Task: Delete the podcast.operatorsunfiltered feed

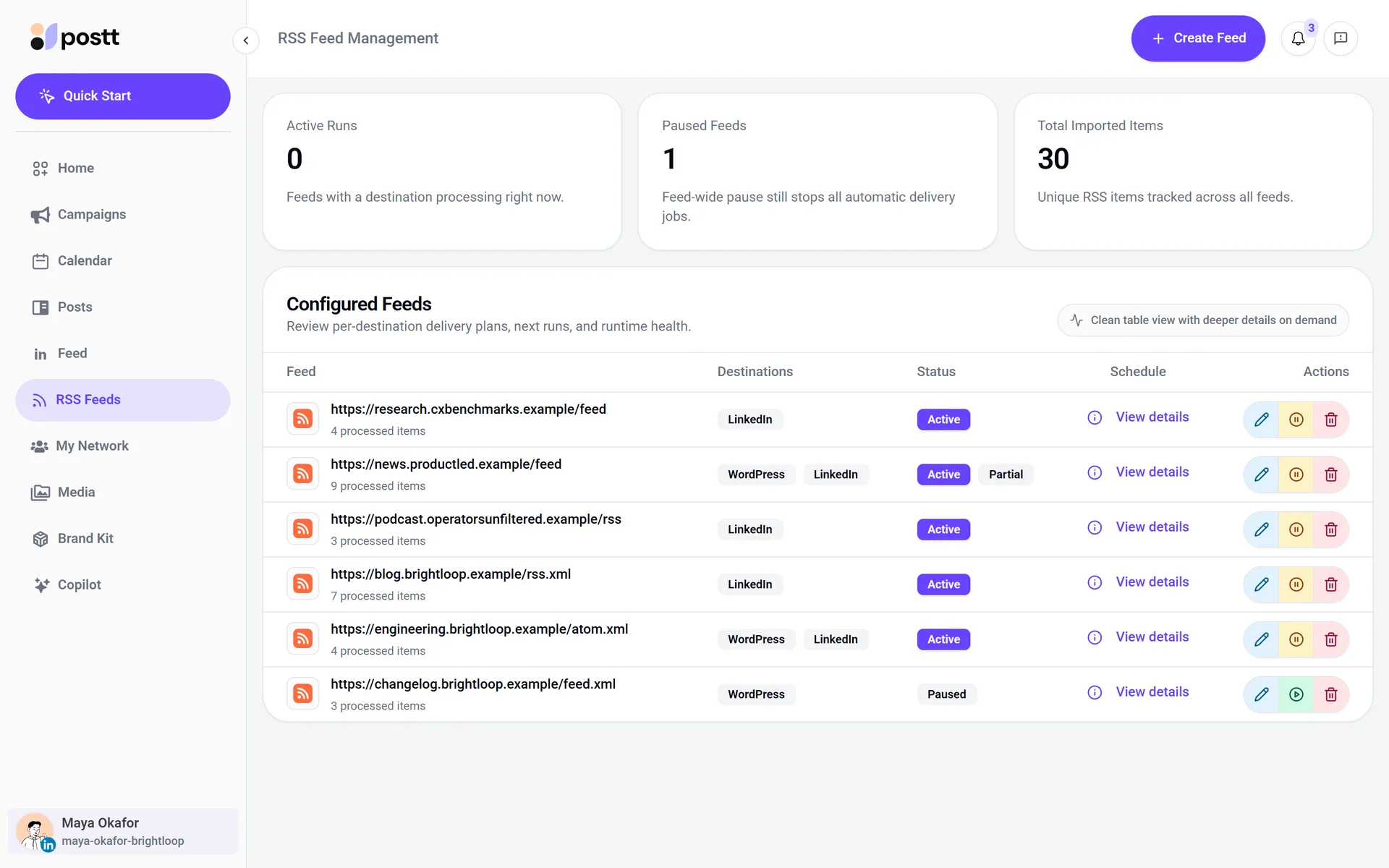Action: [1330, 529]
